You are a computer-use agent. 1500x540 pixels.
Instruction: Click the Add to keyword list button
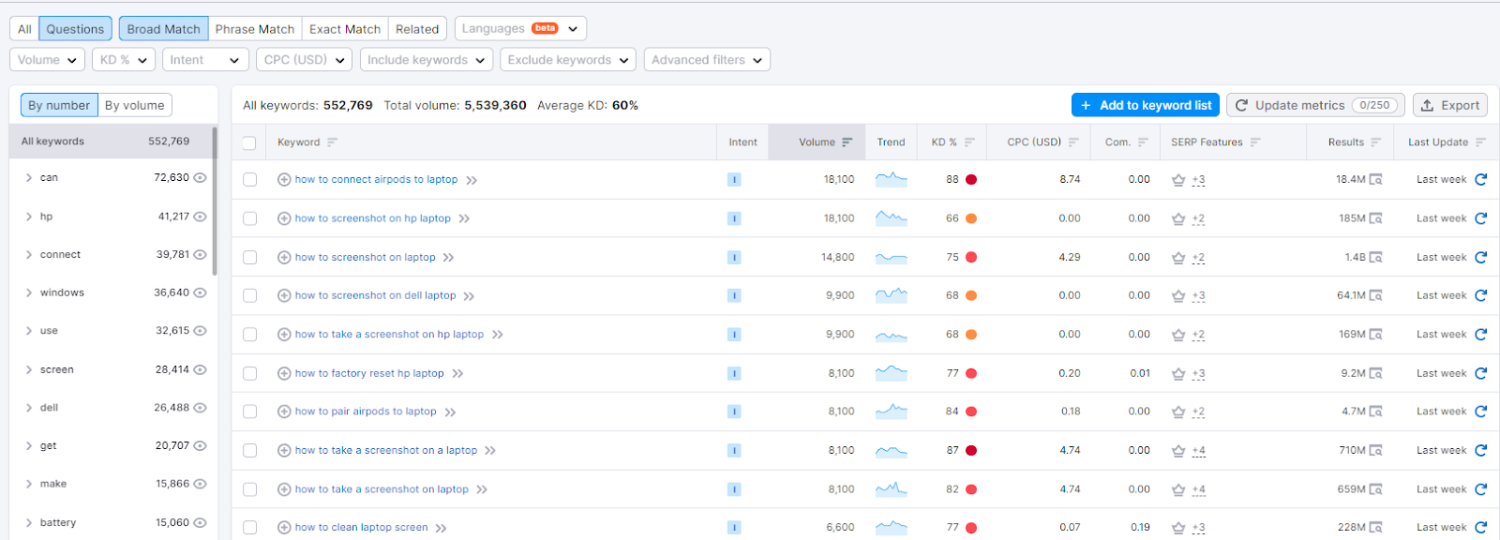pos(1145,105)
